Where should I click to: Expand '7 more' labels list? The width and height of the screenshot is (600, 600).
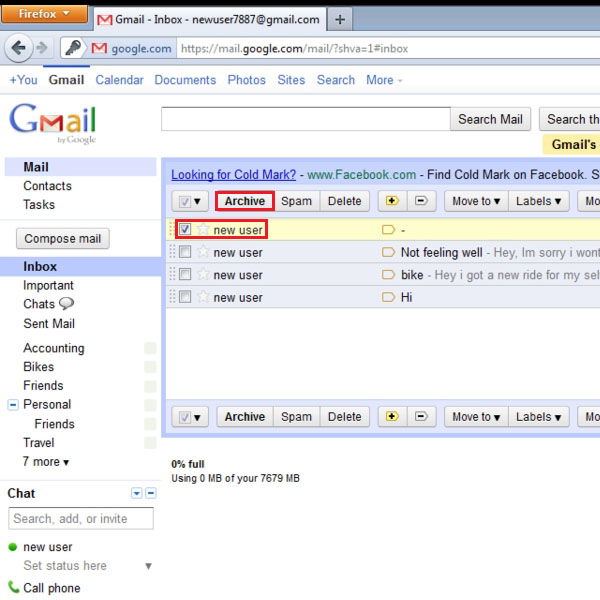(x=46, y=461)
